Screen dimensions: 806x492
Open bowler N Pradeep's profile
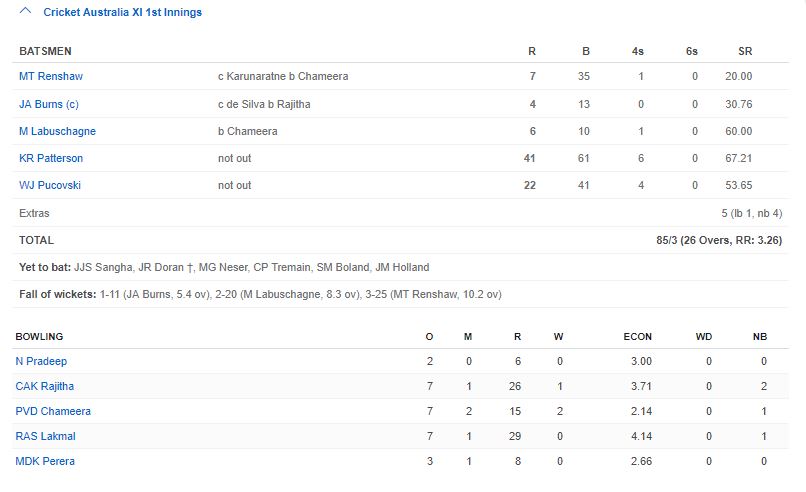click(41, 361)
